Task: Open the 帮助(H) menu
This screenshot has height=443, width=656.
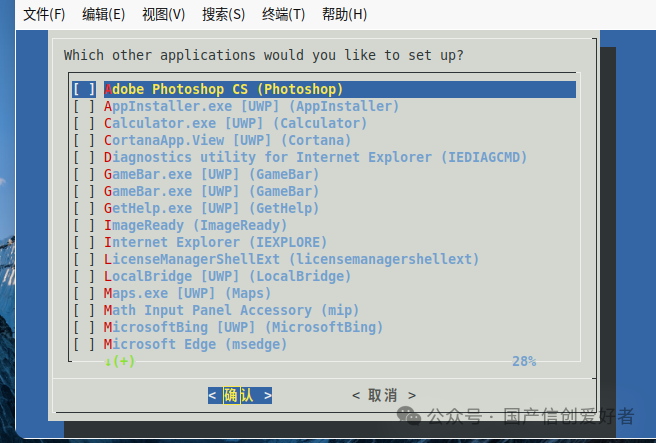Action: (344, 15)
